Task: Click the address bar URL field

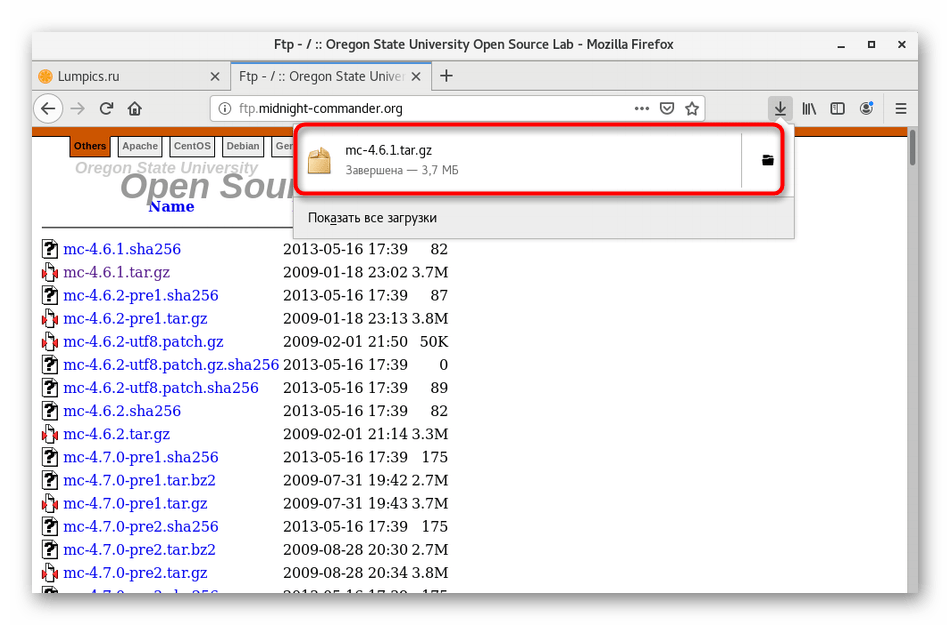Action: [420, 108]
